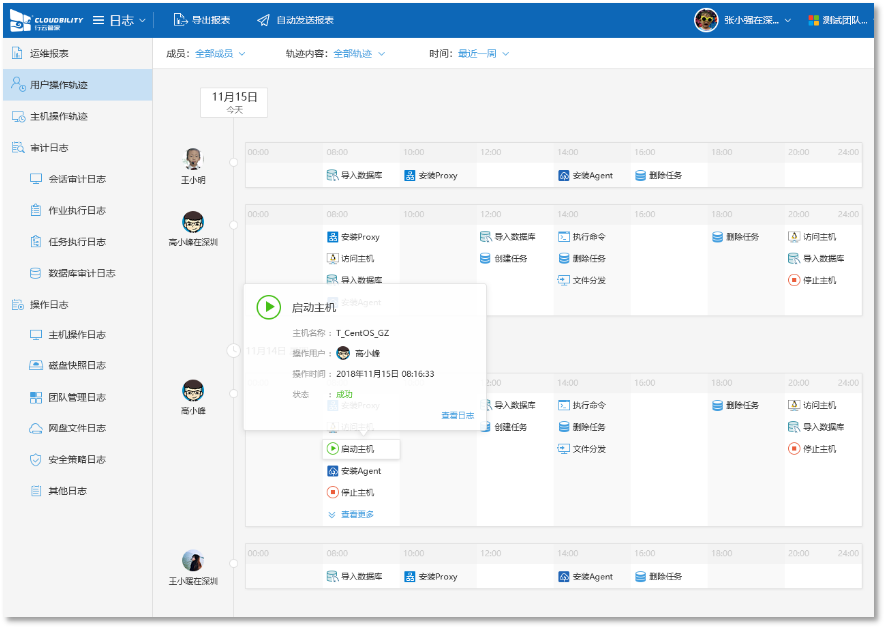
Task: Open the 时间 最近一周 dropdown
Action: [483, 53]
